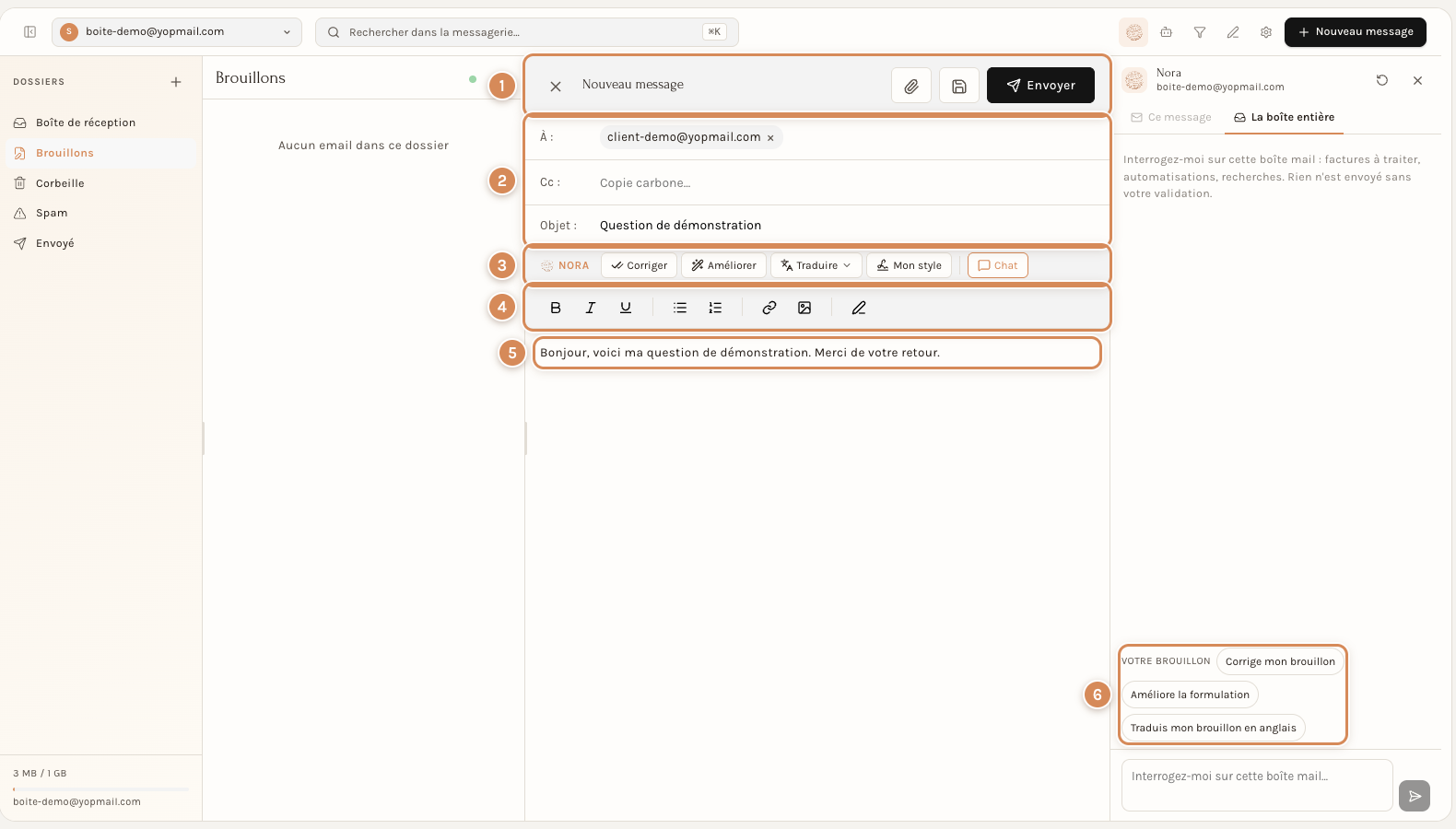Close the new message composer
1456x829 pixels.
pyautogui.click(x=556, y=86)
